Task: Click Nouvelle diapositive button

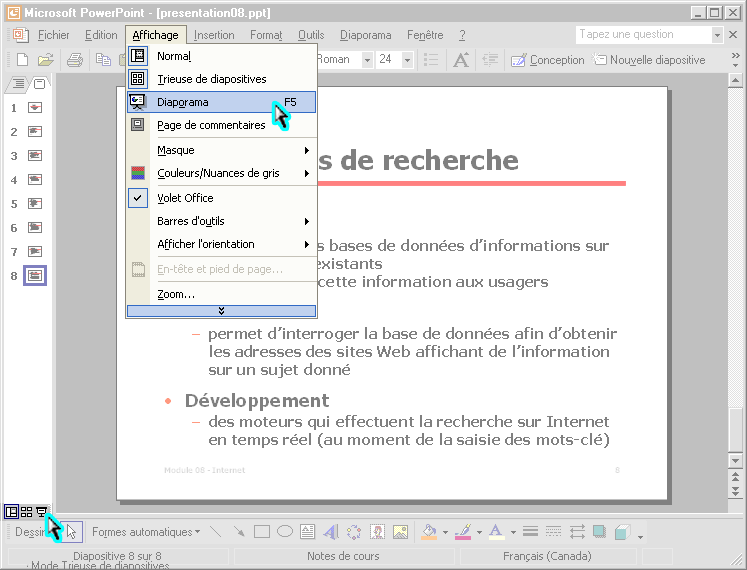Action: [648, 60]
